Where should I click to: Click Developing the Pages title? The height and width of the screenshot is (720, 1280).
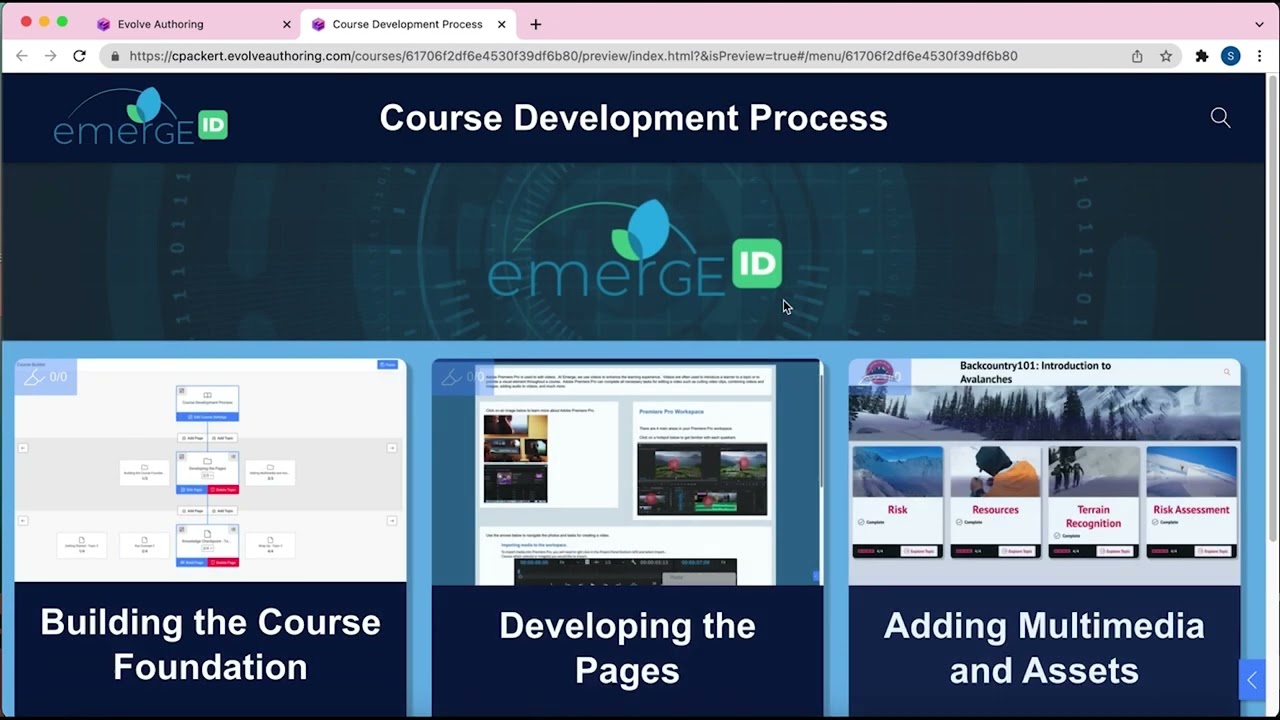pos(627,648)
